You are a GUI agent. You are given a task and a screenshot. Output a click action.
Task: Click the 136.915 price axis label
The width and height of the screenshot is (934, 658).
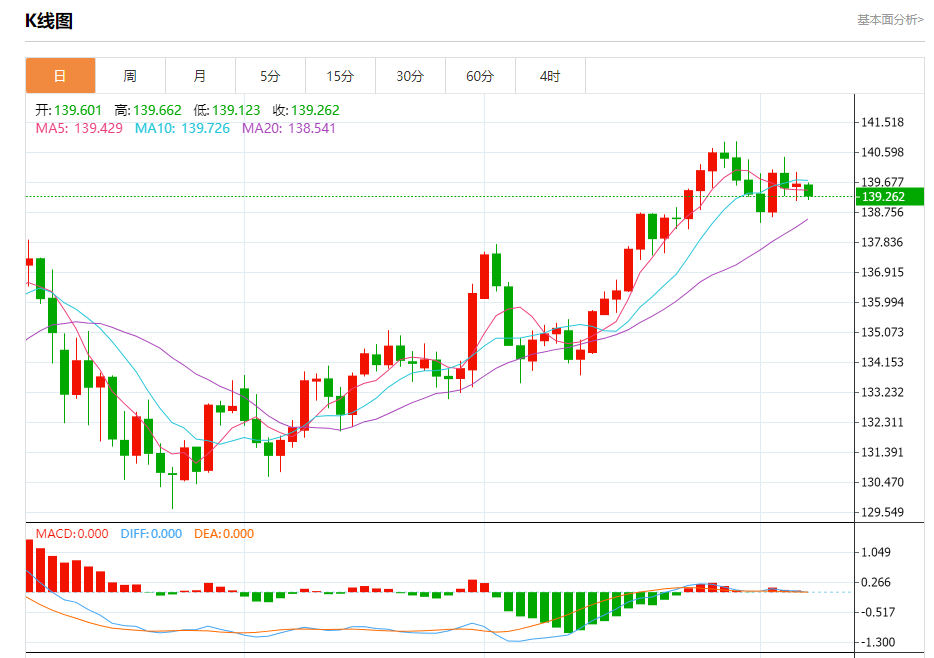[883, 272]
